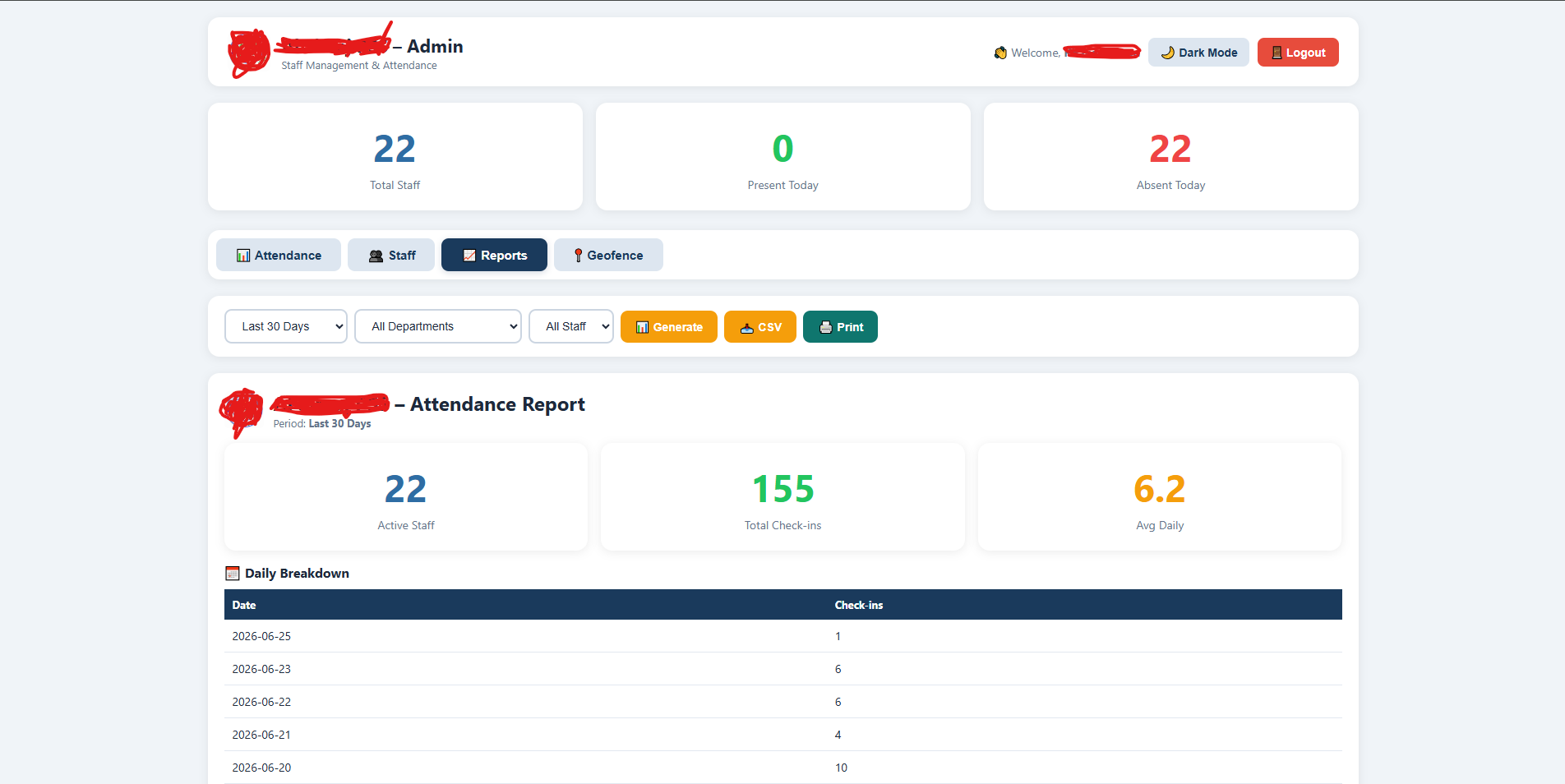
Task: Click the Date column header
Action: 244,605
